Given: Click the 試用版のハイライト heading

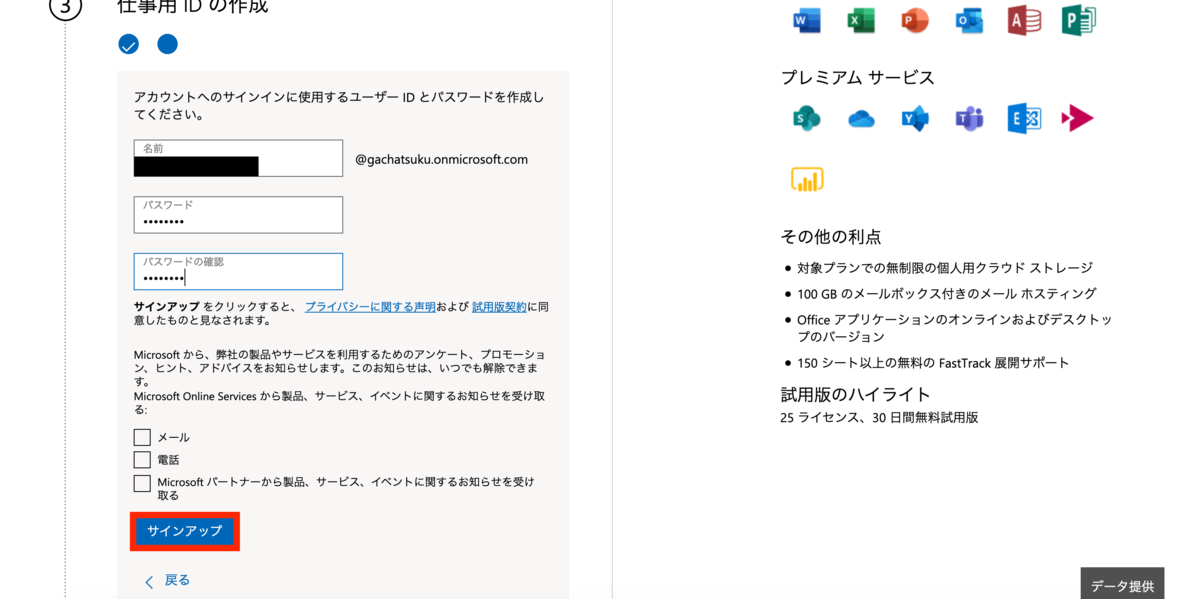Looking at the screenshot, I should coord(856,394).
